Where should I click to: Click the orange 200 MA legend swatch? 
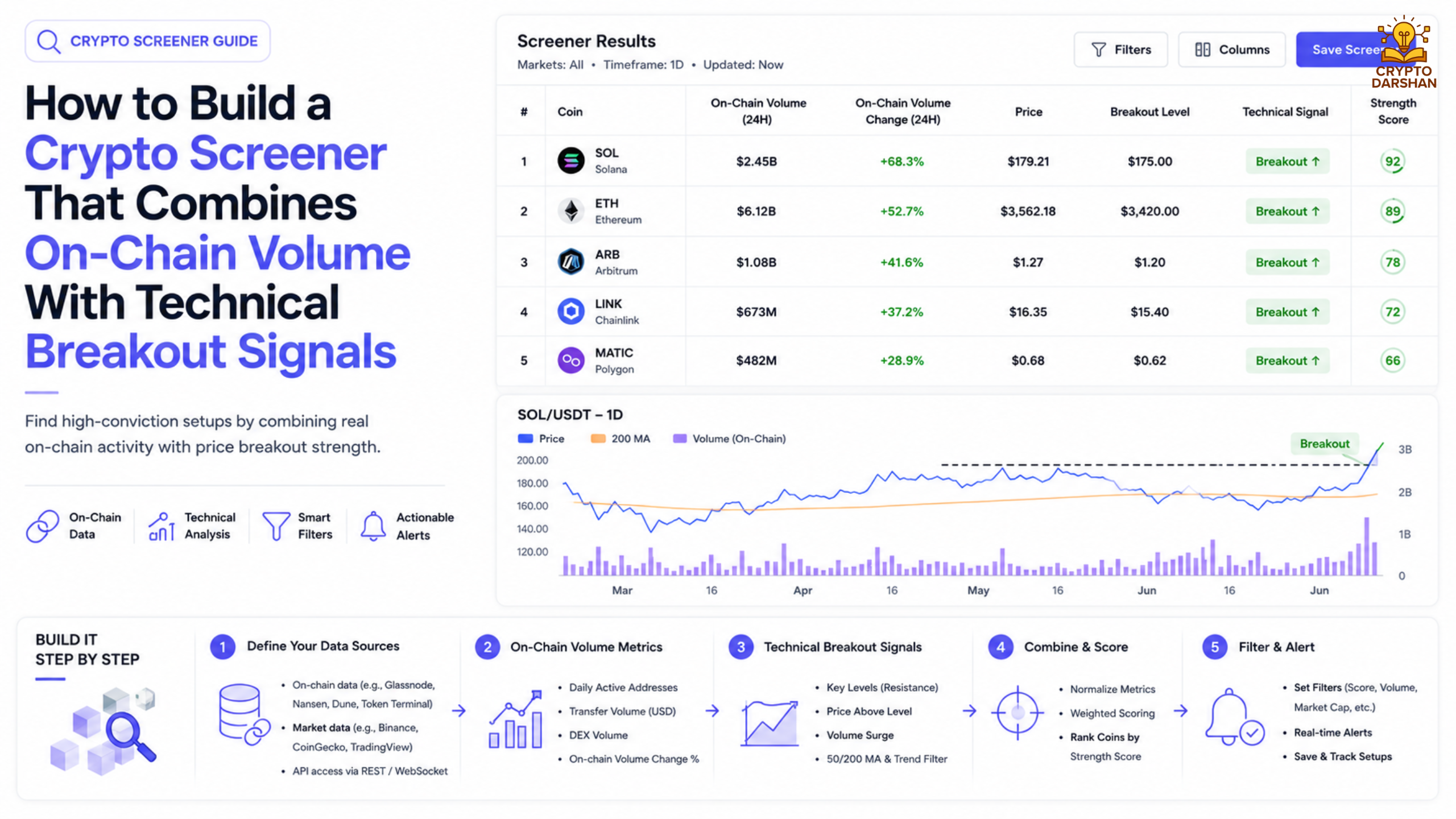point(598,439)
